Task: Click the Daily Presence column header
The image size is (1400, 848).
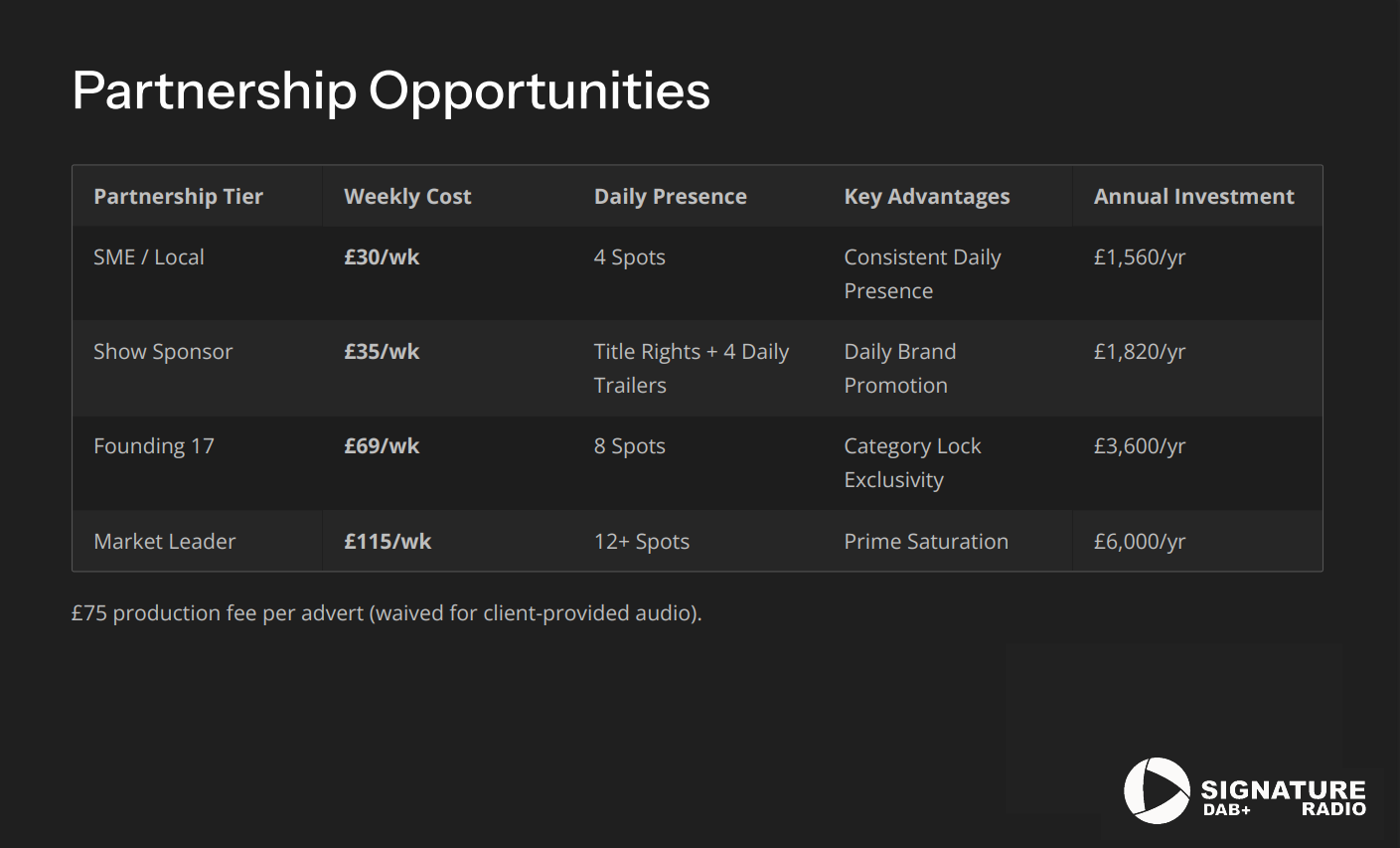Action: click(670, 197)
